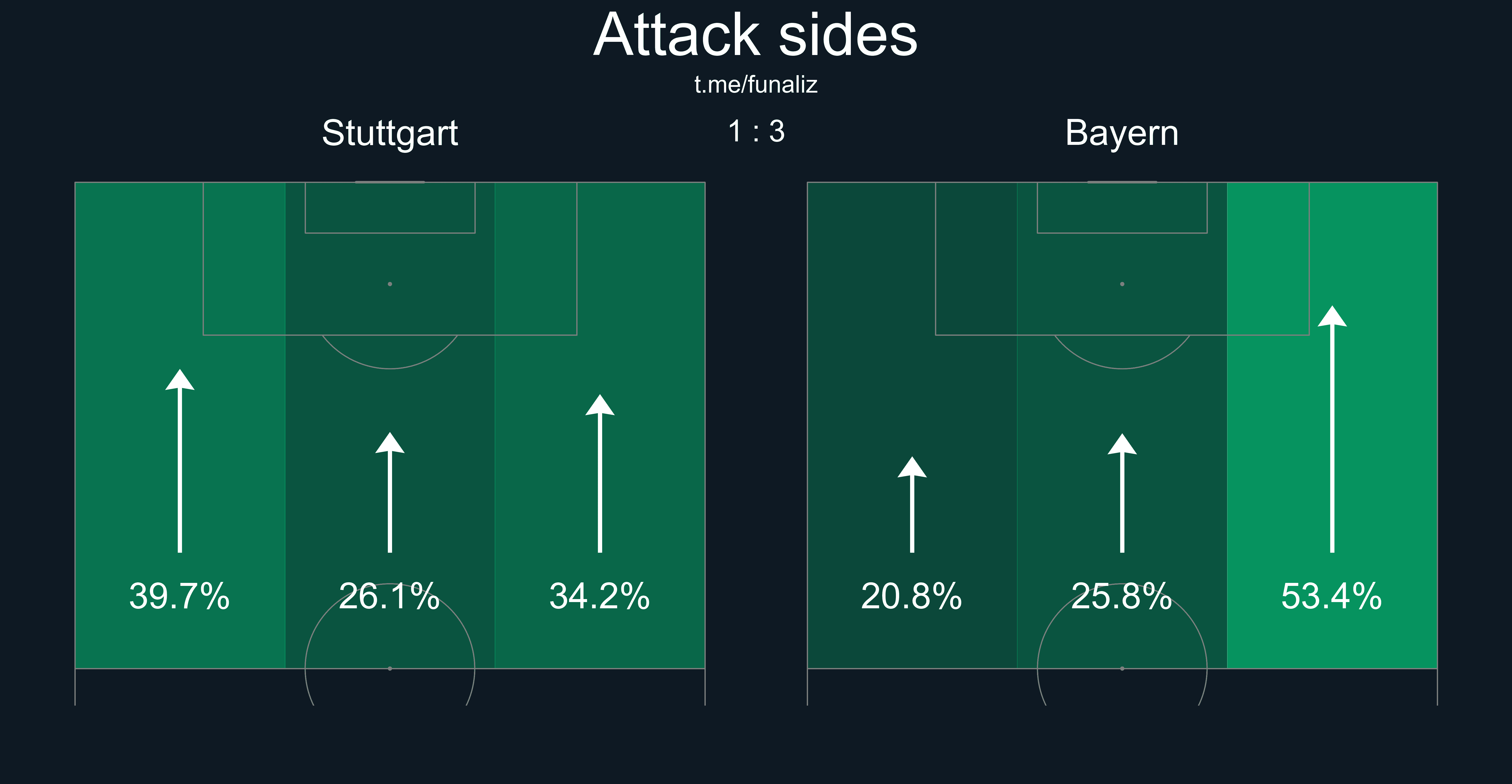Select the Stuttgart team name

pos(390,133)
